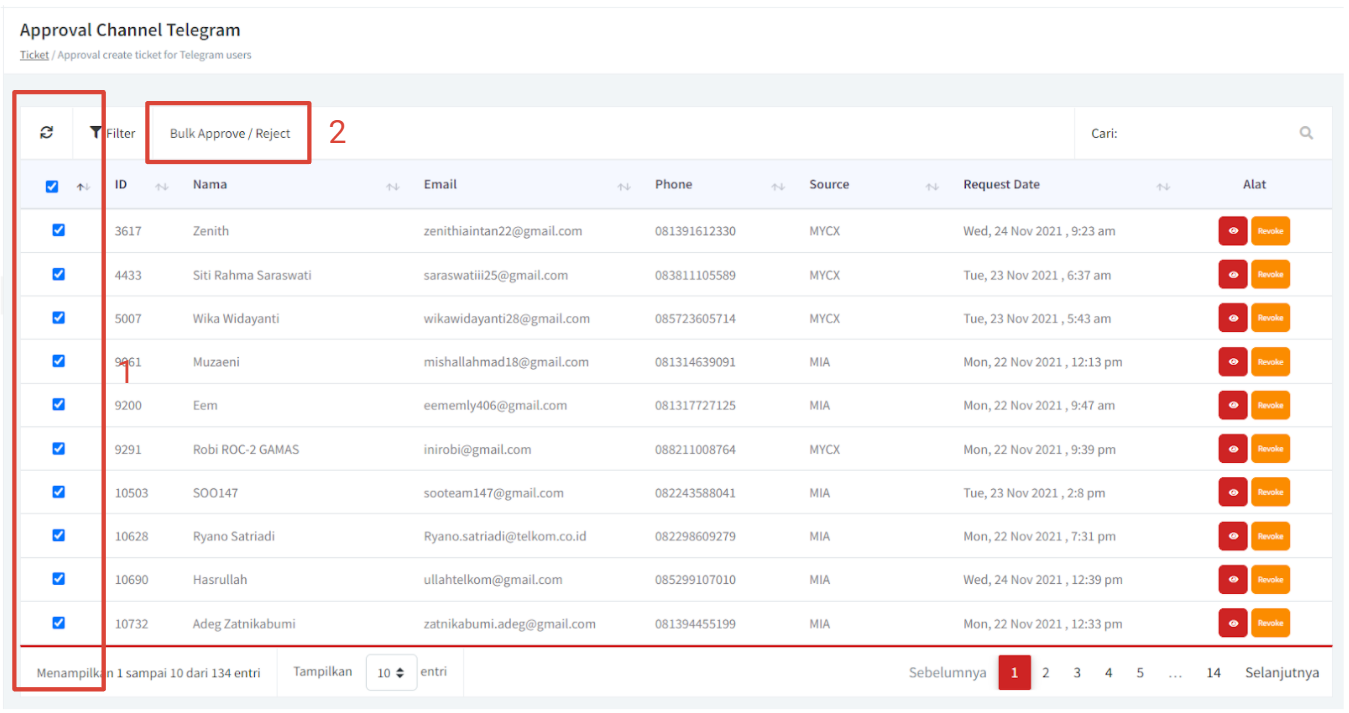Open the Ticket breadcrumb link
The width and height of the screenshot is (1349, 713).
34,55
